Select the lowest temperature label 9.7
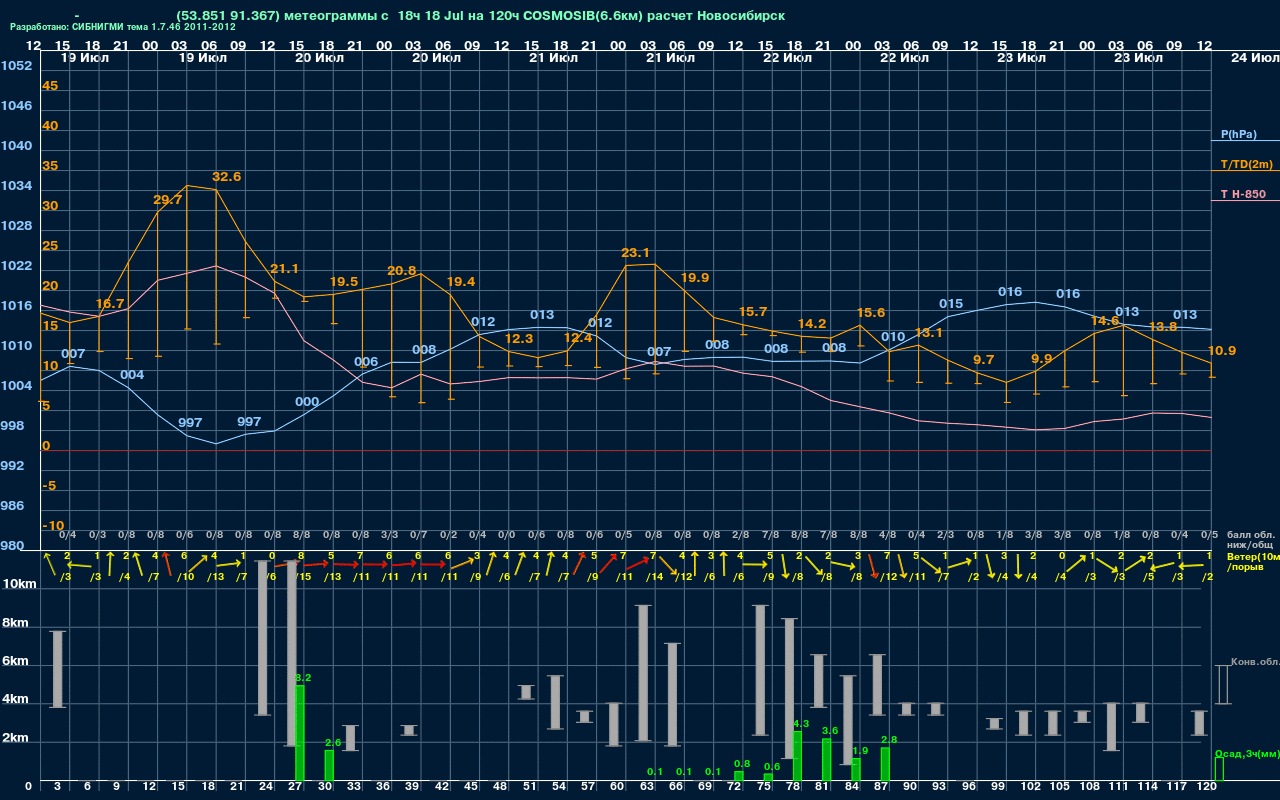This screenshot has height=800, width=1280. 983,360
